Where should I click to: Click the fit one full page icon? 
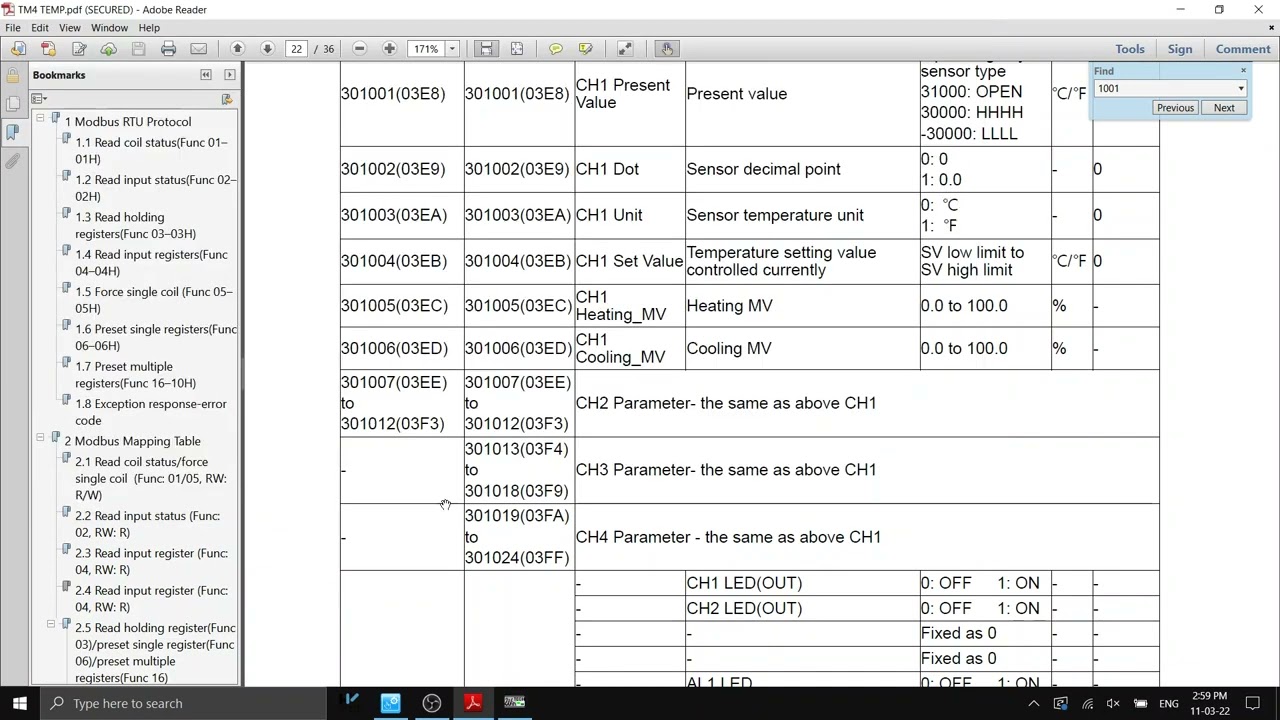[516, 48]
